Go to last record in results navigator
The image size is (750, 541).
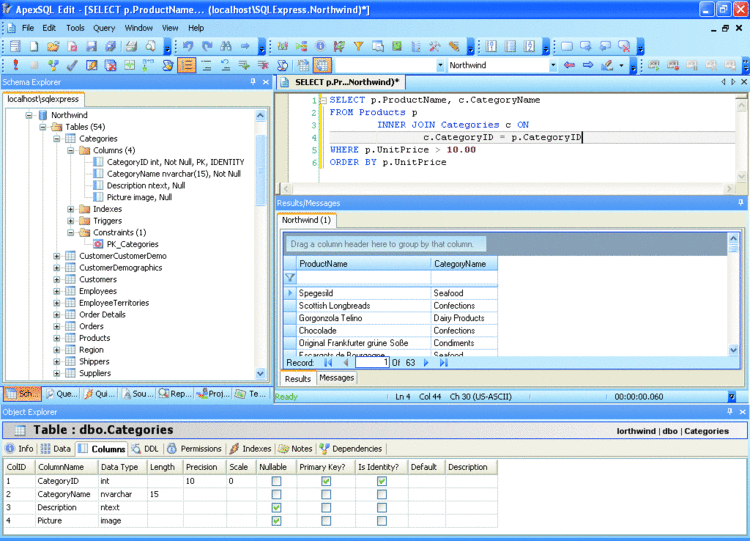pyautogui.click(x=444, y=363)
